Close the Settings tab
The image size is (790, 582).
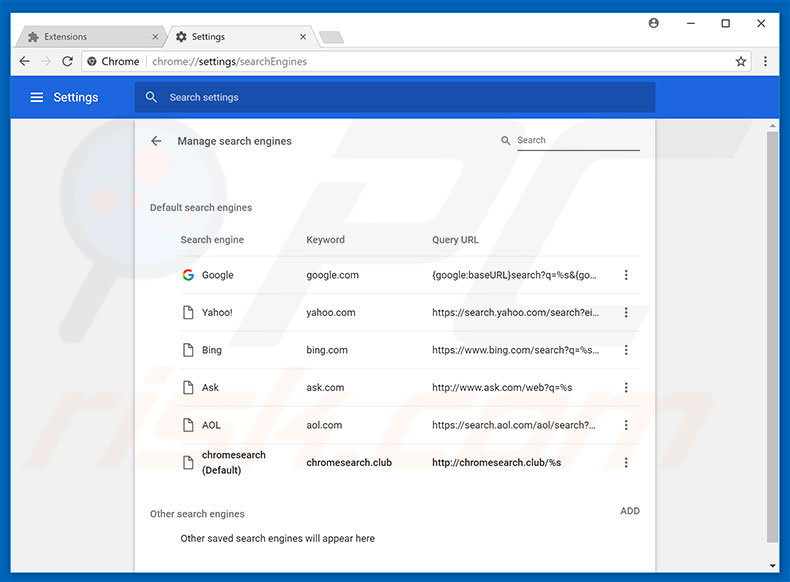[303, 37]
